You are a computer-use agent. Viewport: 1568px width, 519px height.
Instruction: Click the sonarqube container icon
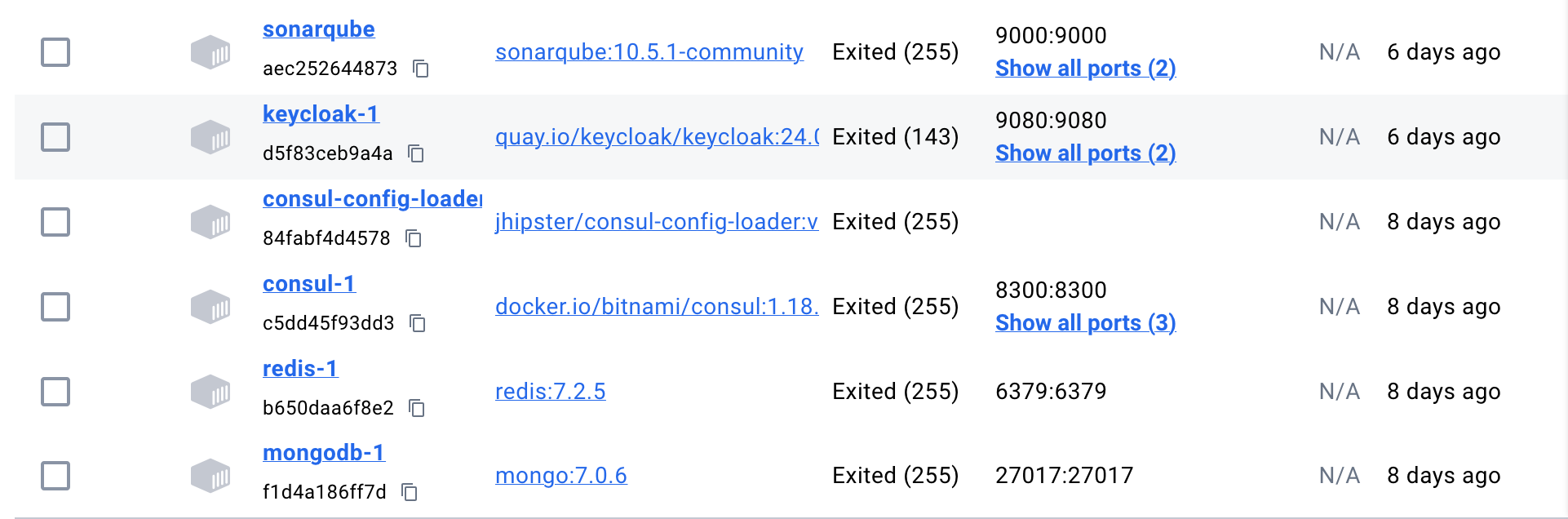click(210, 52)
